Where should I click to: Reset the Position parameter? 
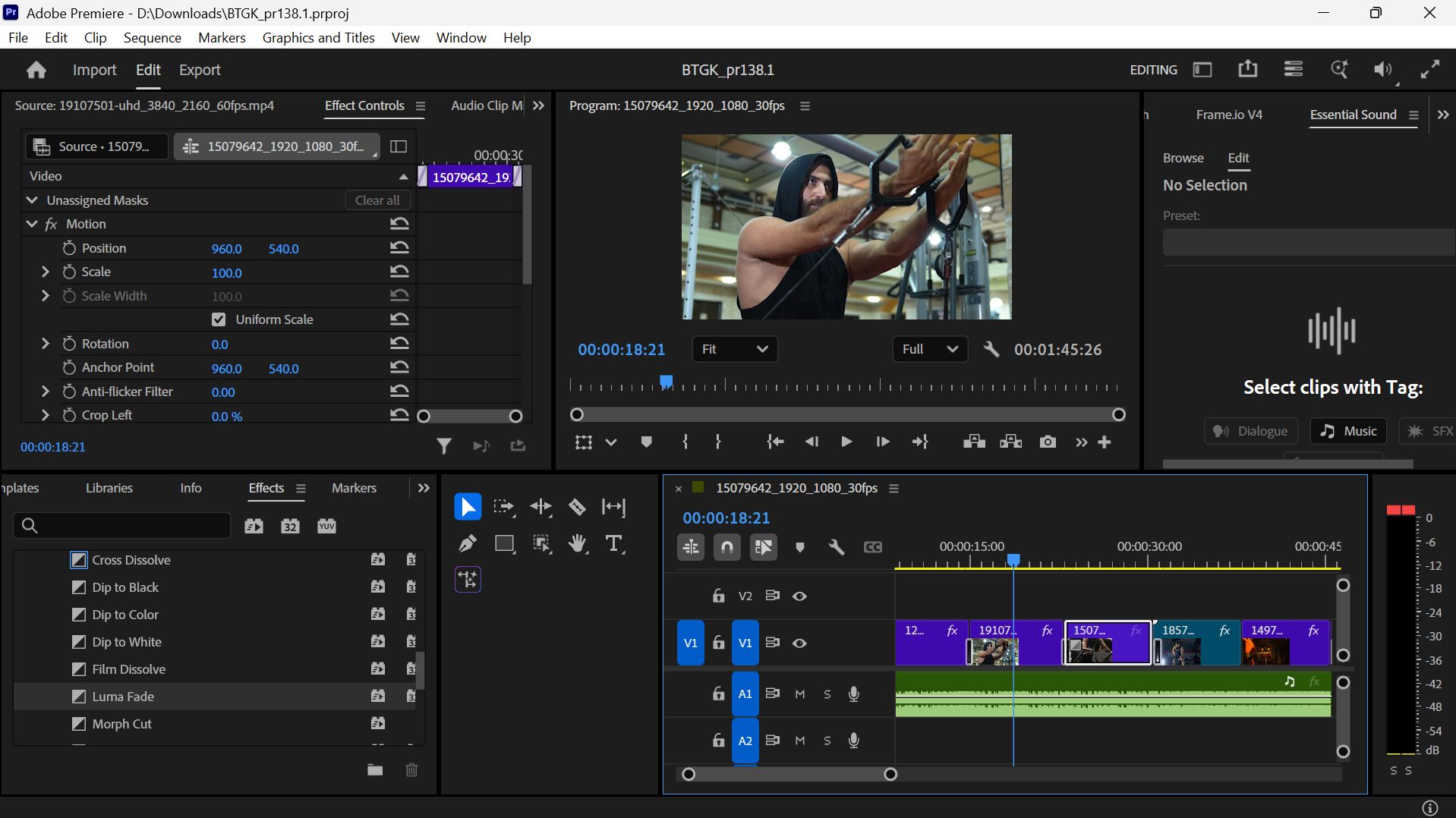coord(399,247)
